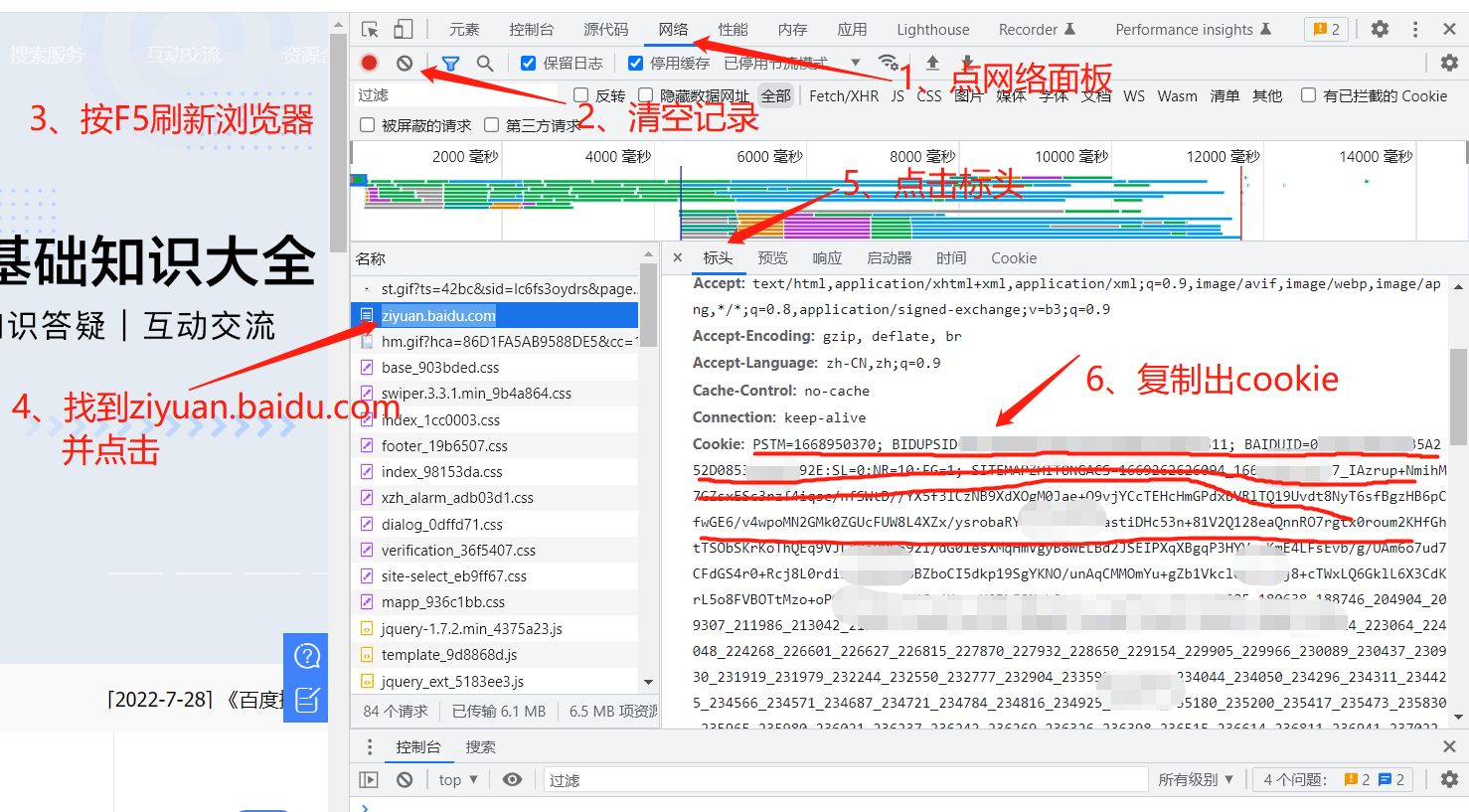Click the issues badge showing 2
Viewport: 1469px width, 812px height.
coord(1327,29)
